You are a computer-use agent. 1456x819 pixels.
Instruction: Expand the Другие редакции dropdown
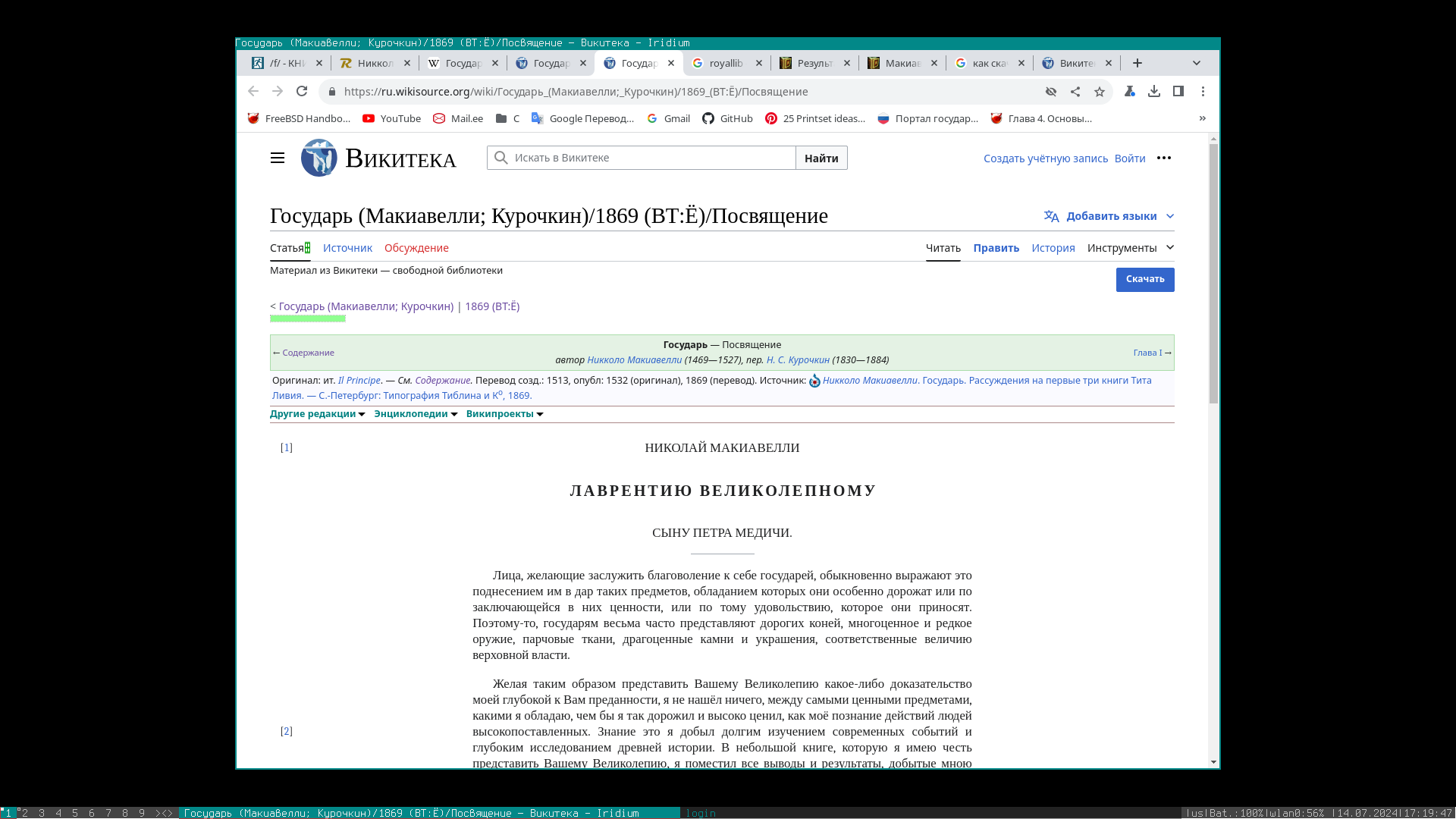[x=318, y=414]
